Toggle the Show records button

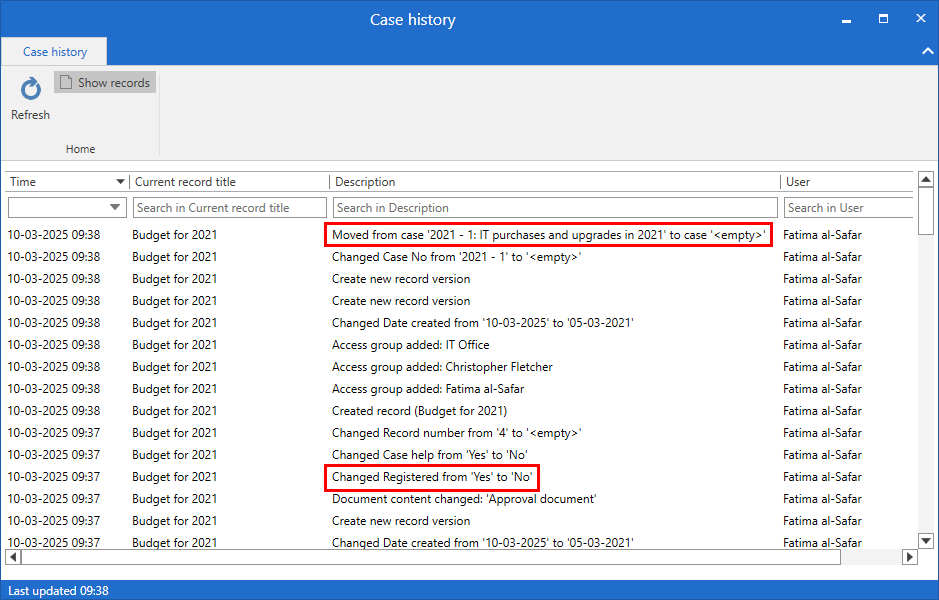(105, 83)
